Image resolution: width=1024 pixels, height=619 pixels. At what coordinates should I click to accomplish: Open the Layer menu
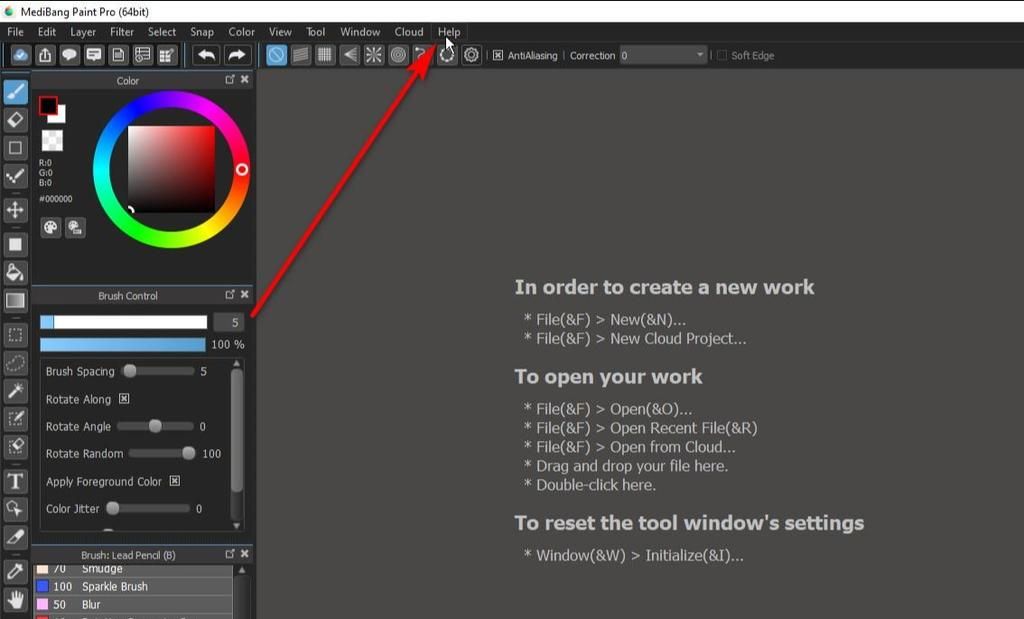click(83, 32)
